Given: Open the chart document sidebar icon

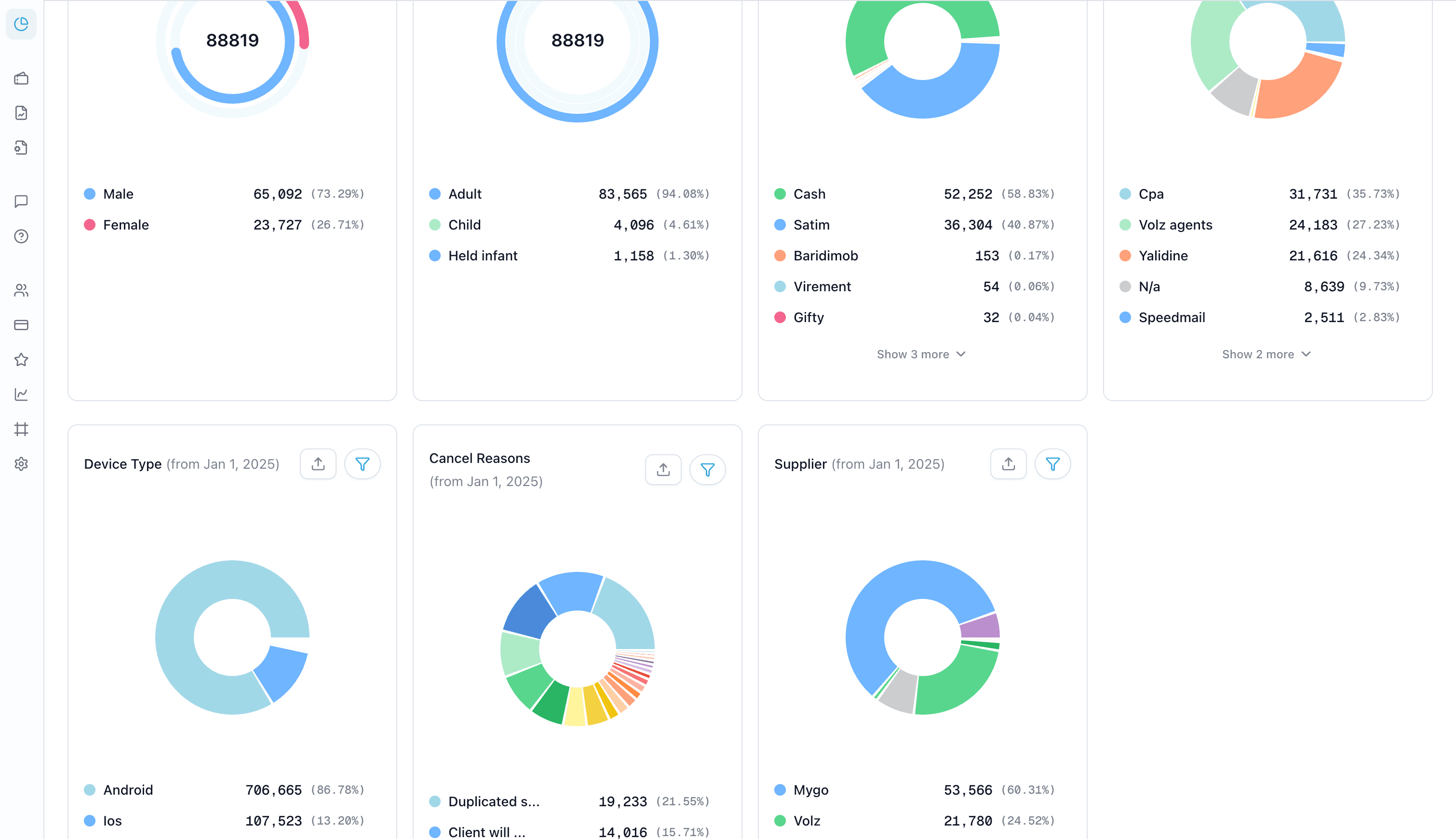Looking at the screenshot, I should tap(21, 113).
